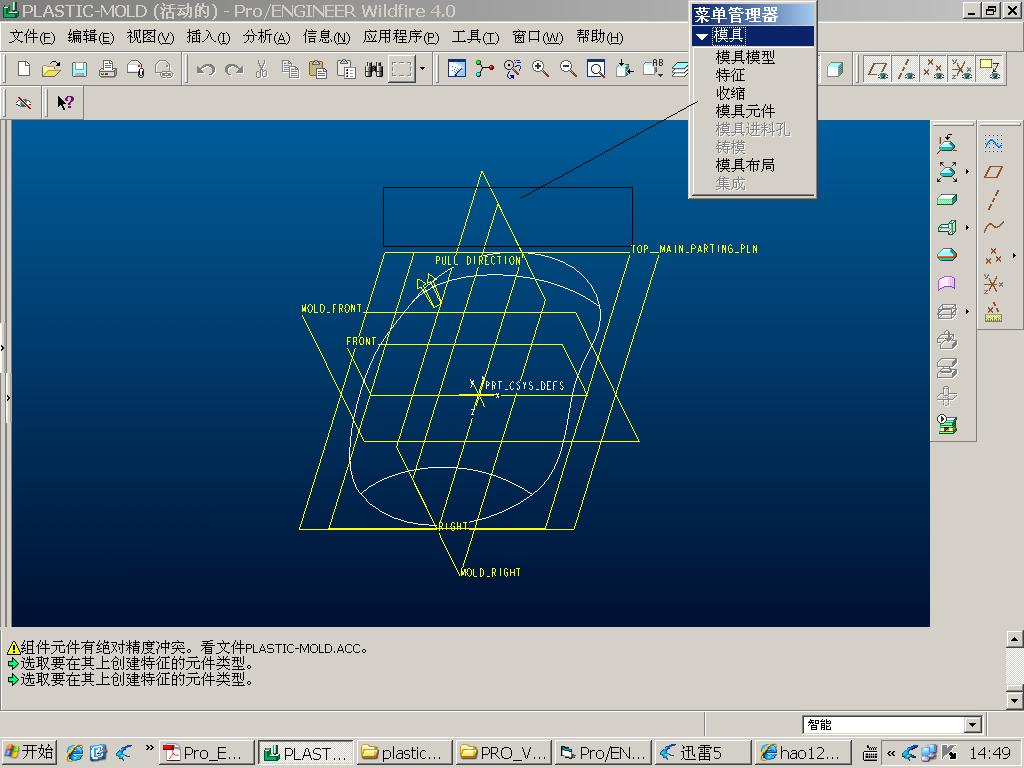This screenshot has height=768, width=1024.
Task: Select 模具元件 in the menu manager
Action: 745,111
